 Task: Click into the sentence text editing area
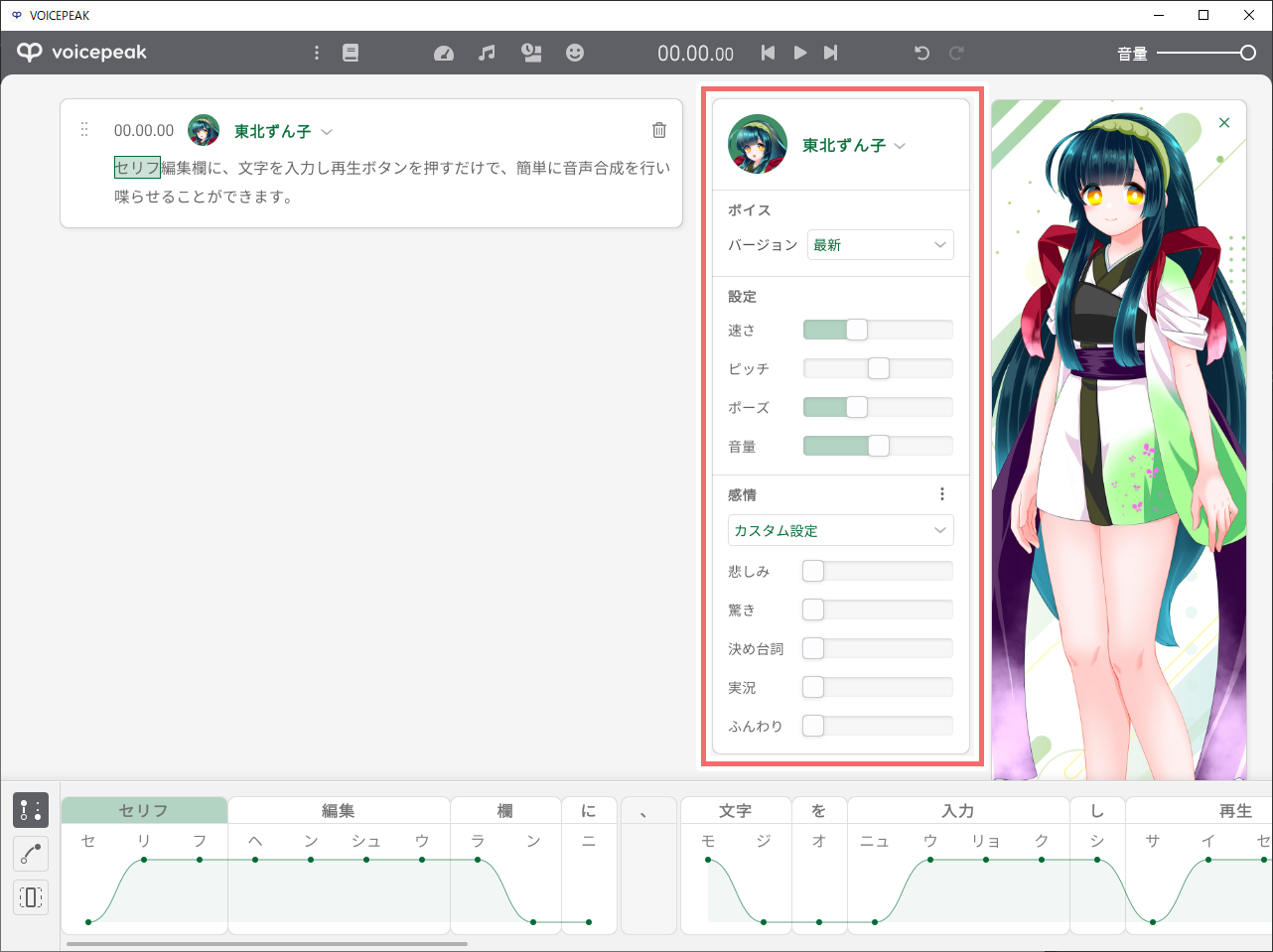[392, 182]
